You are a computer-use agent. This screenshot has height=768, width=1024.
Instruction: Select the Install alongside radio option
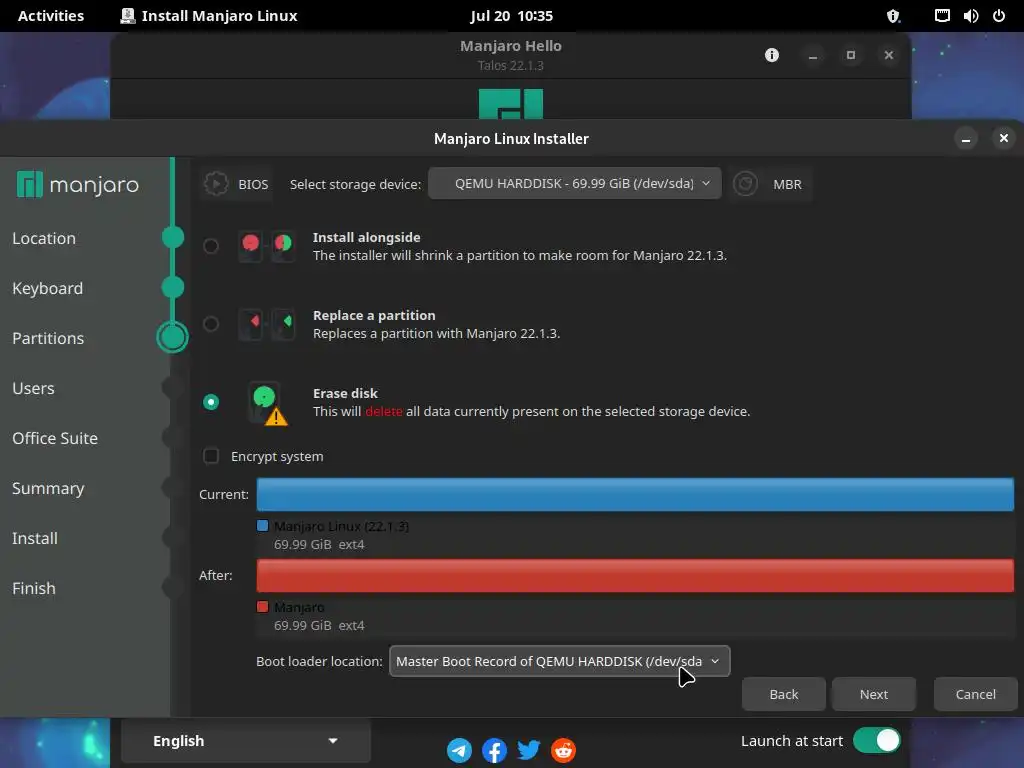(x=211, y=246)
